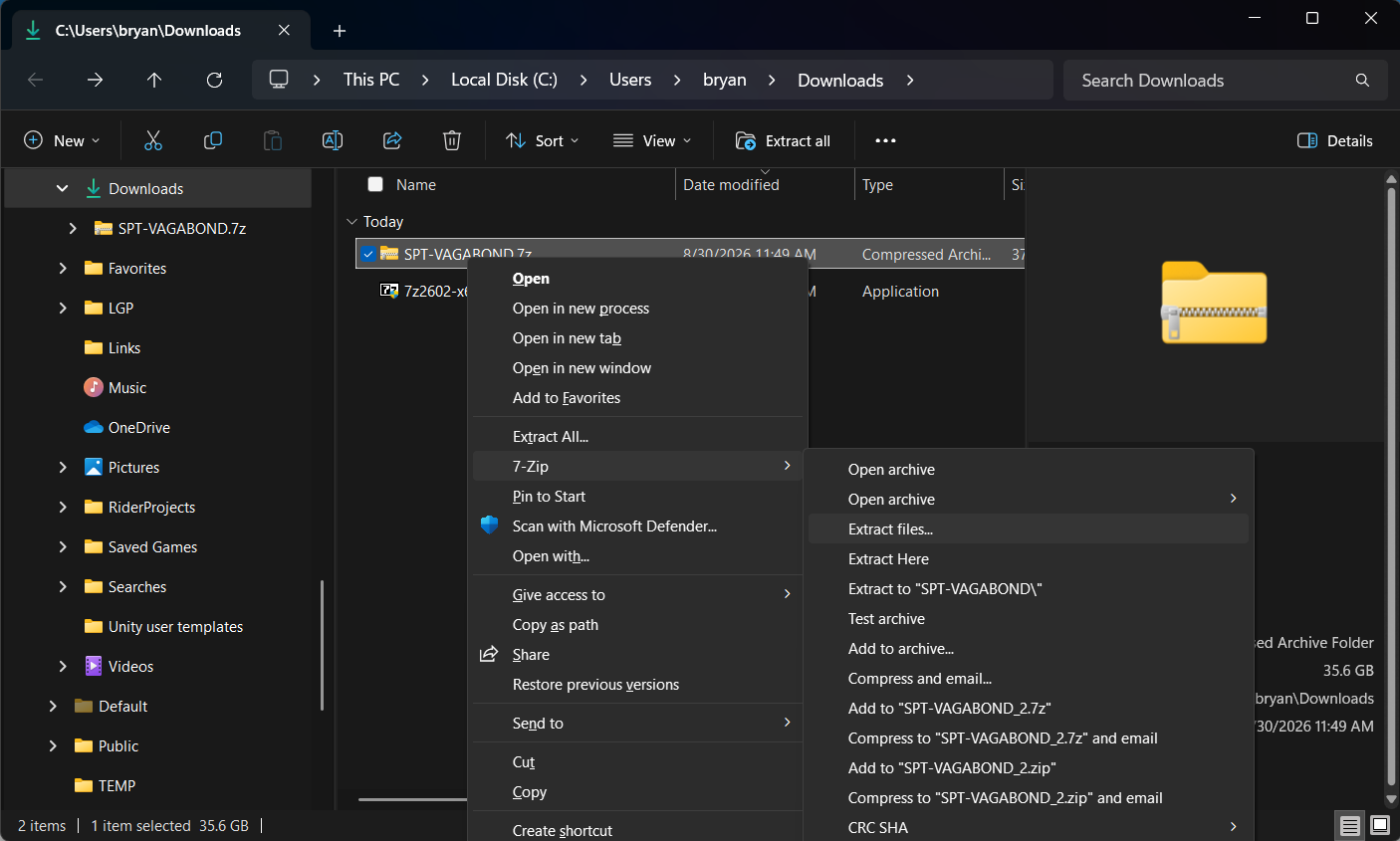Image resolution: width=1400 pixels, height=841 pixels.
Task: Tick the select-all checkbox beside Name header
Action: click(375, 184)
